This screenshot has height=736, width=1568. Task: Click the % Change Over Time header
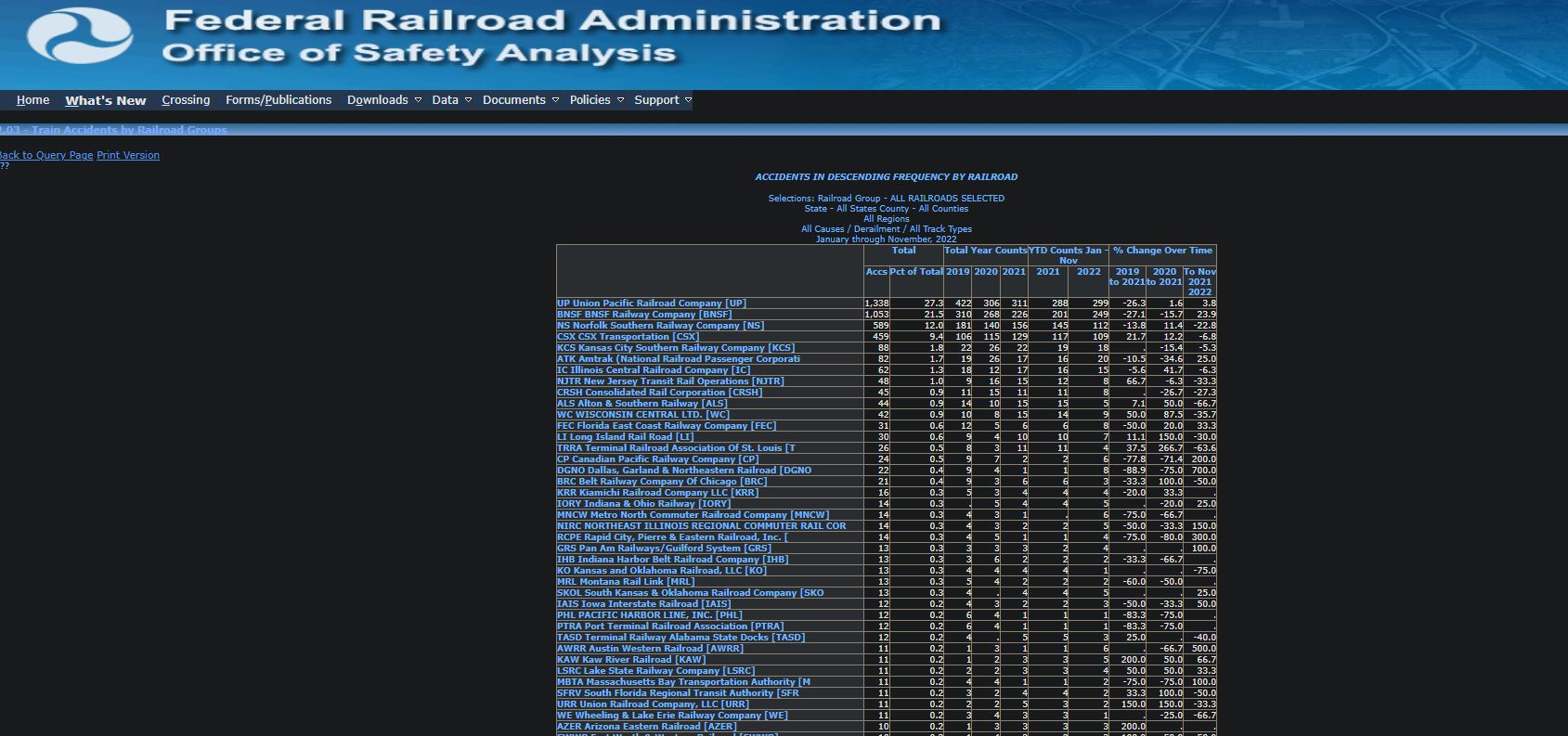1162,251
